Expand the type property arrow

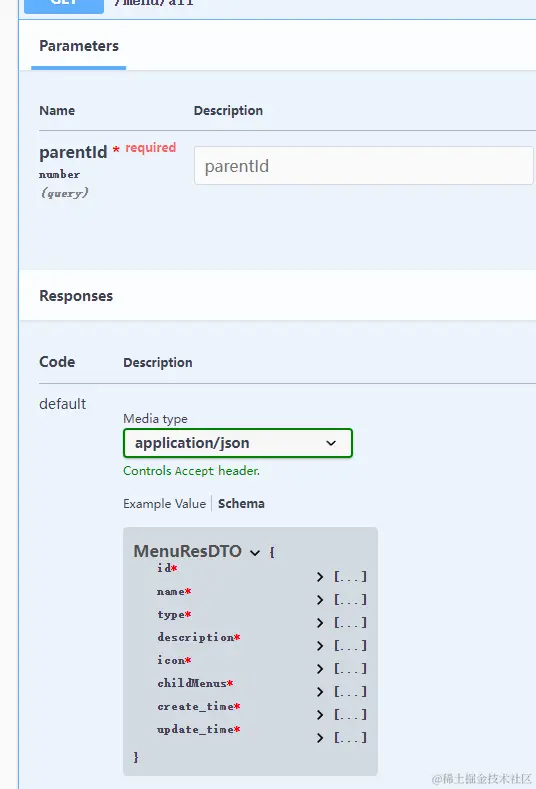coord(320,623)
